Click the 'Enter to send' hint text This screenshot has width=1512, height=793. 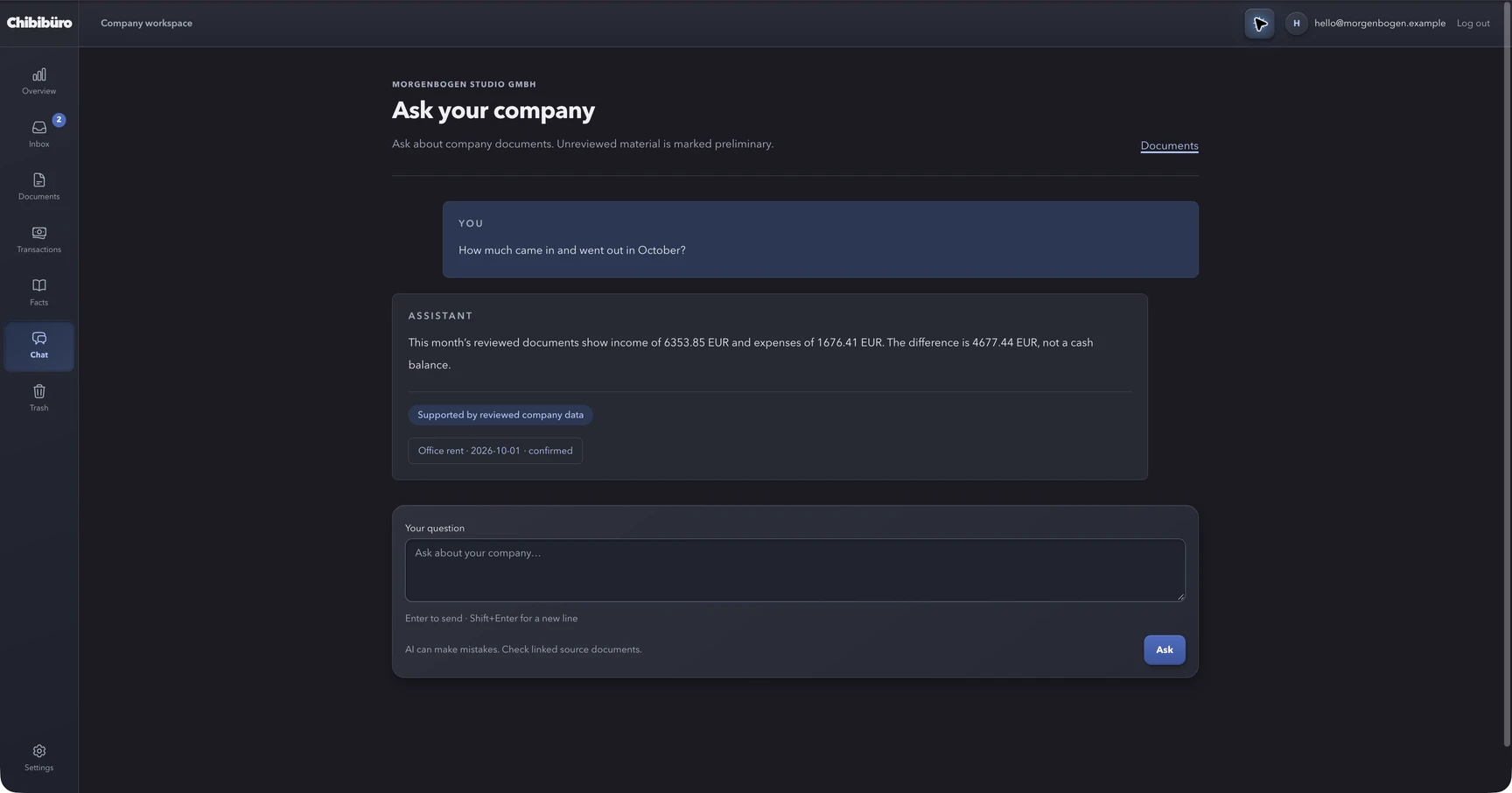(x=491, y=618)
